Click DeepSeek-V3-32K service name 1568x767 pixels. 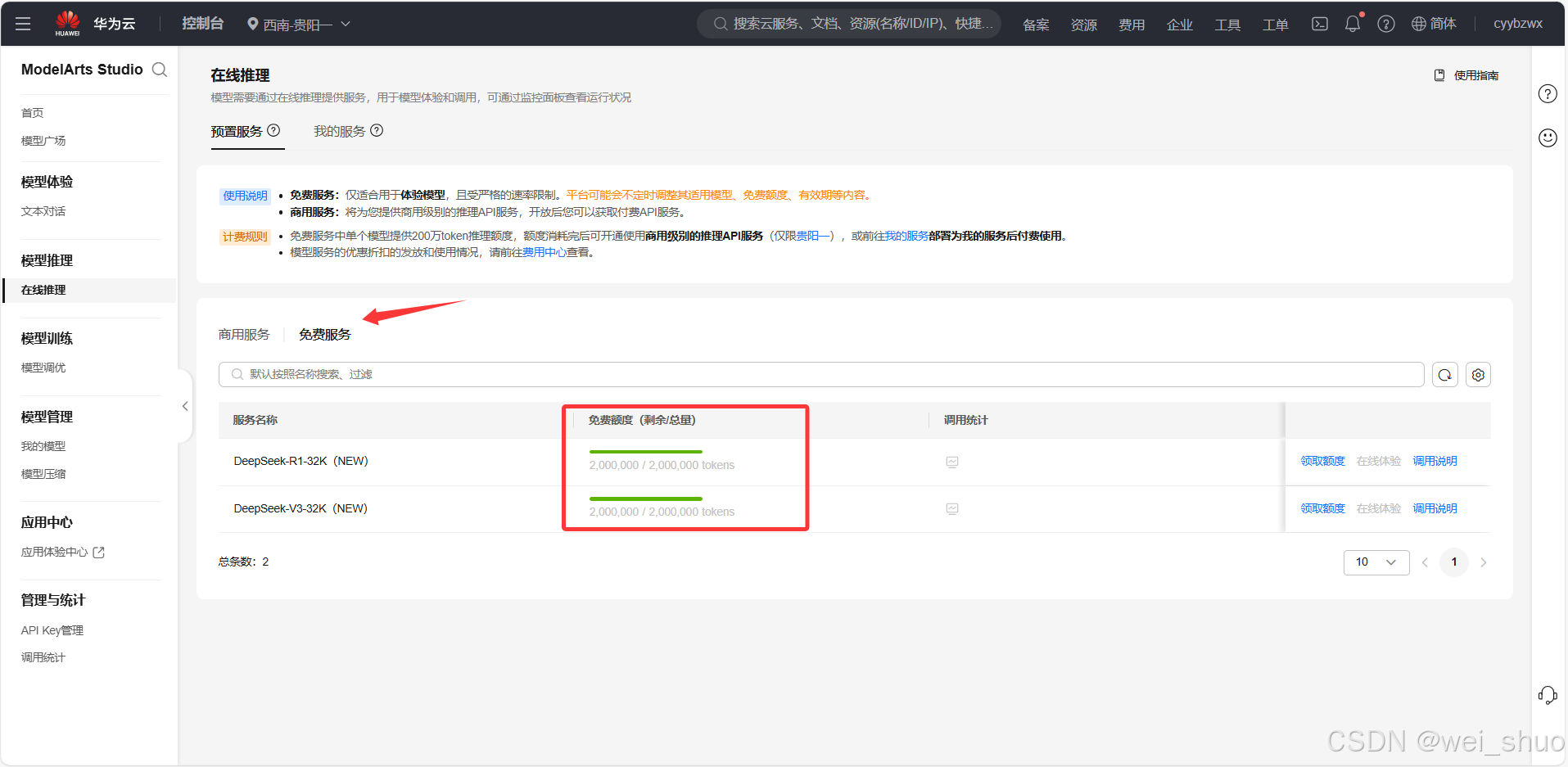click(300, 508)
